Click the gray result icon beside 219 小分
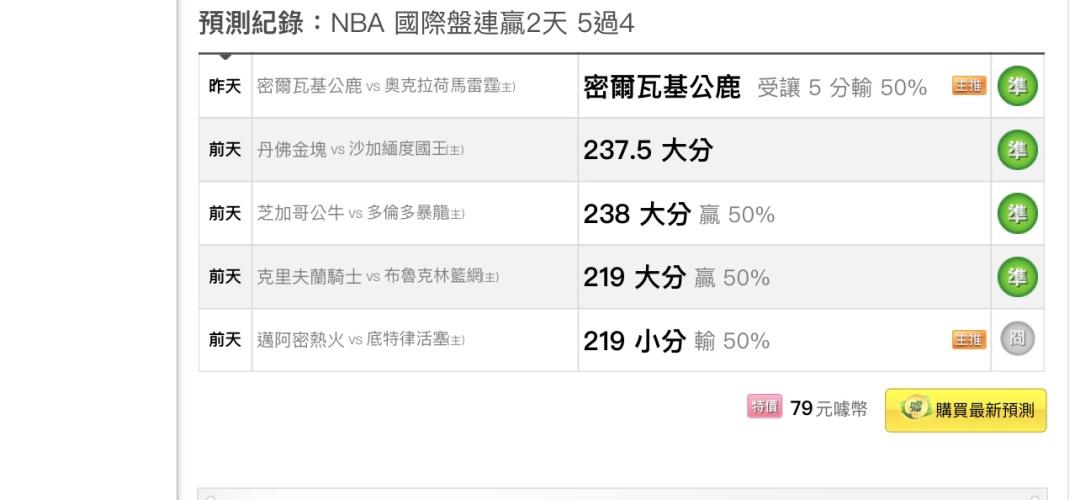The width and height of the screenshot is (1080, 500). [1018, 341]
